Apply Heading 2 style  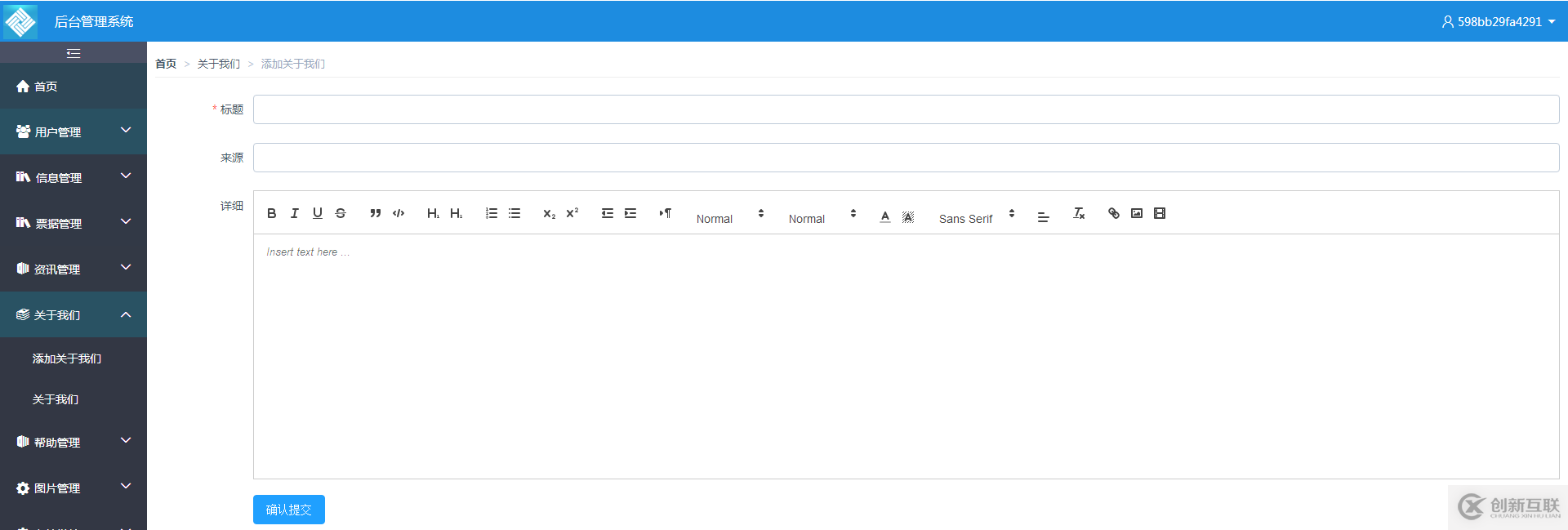click(456, 213)
